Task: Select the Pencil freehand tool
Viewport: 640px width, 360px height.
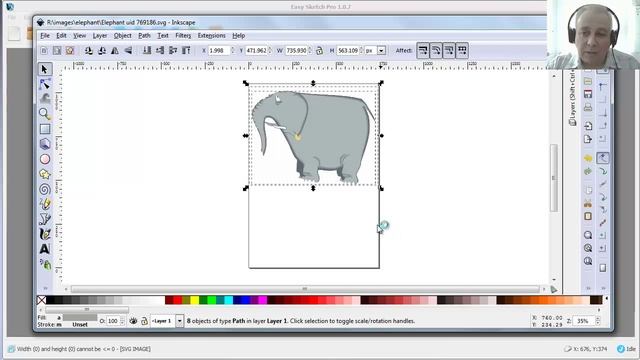Action: pyautogui.click(x=45, y=204)
